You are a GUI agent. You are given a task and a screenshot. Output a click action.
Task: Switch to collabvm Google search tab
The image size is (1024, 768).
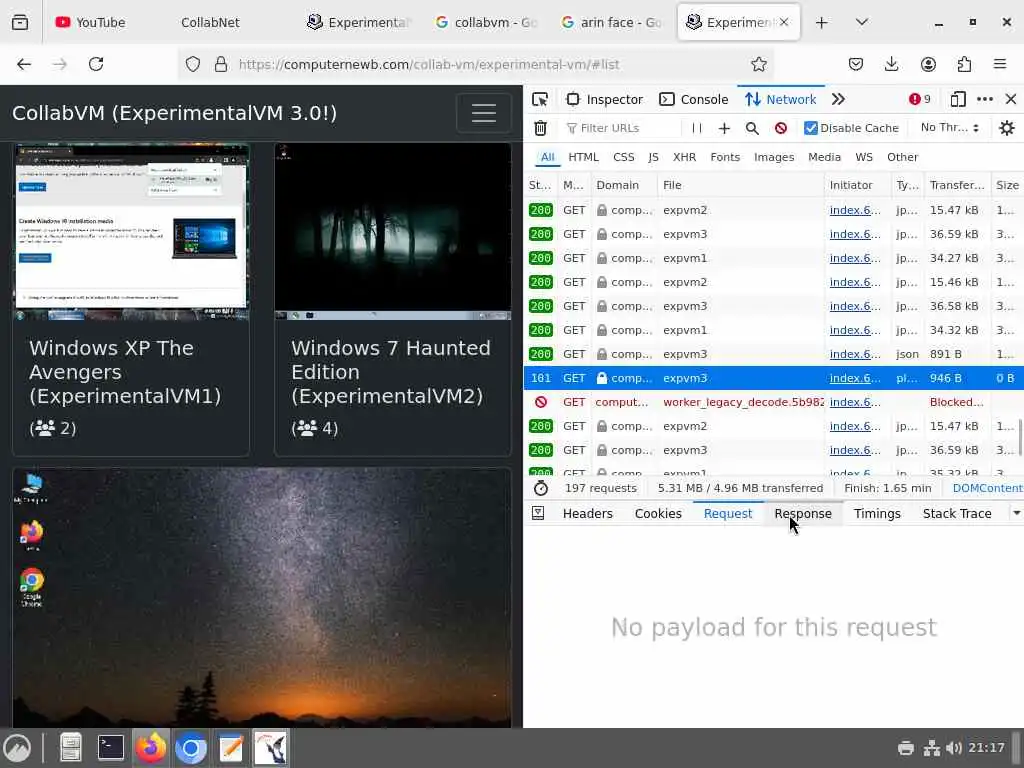487,23
